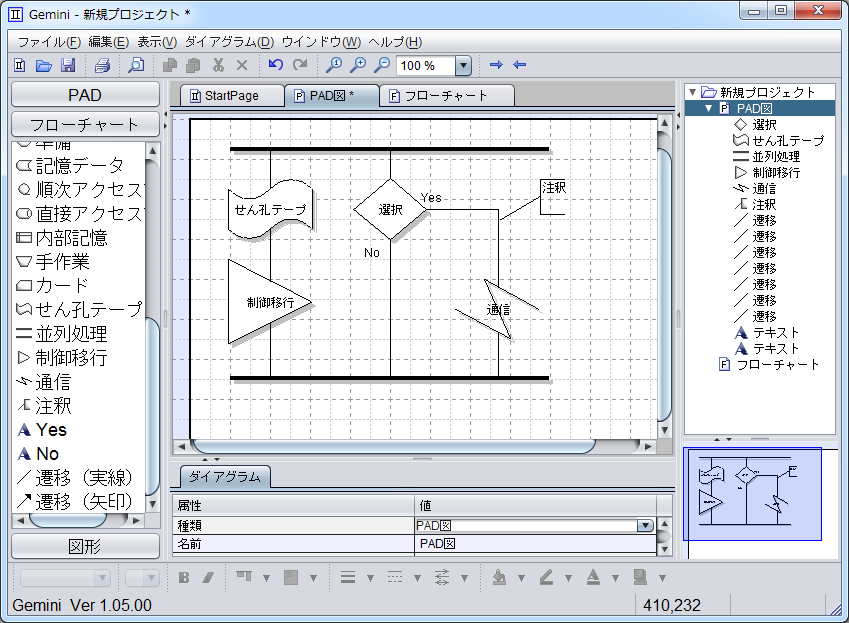Open the line color dropdown arrow
This screenshot has height=623, width=849.
coord(568,579)
